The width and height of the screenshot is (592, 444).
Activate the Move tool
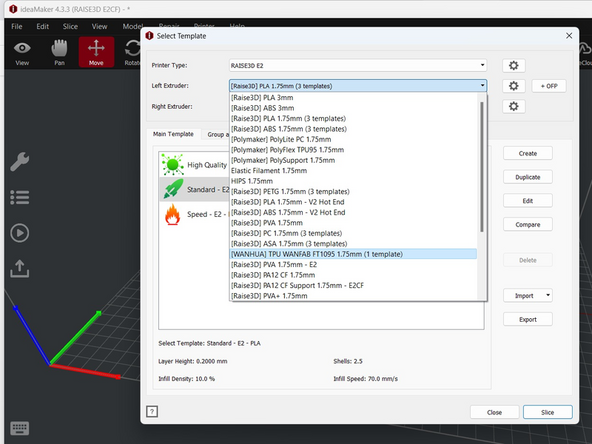(x=96, y=52)
